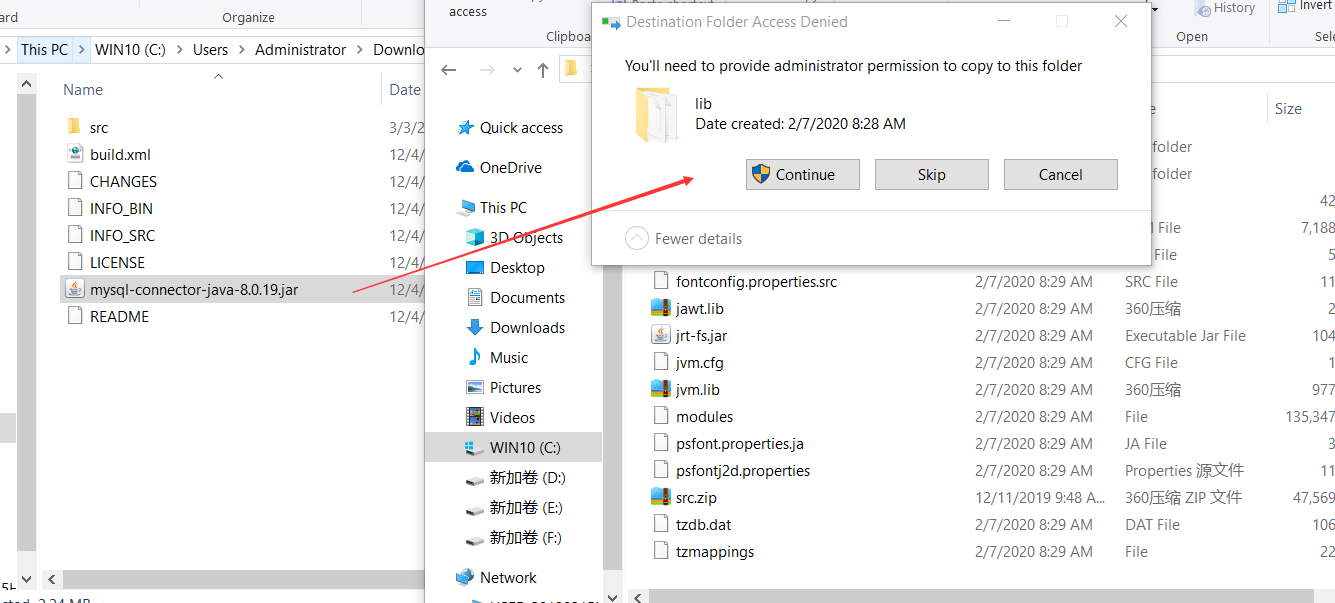The height and width of the screenshot is (603, 1335).
Task: Select the psfontj2d.properties file
Action: point(743,471)
